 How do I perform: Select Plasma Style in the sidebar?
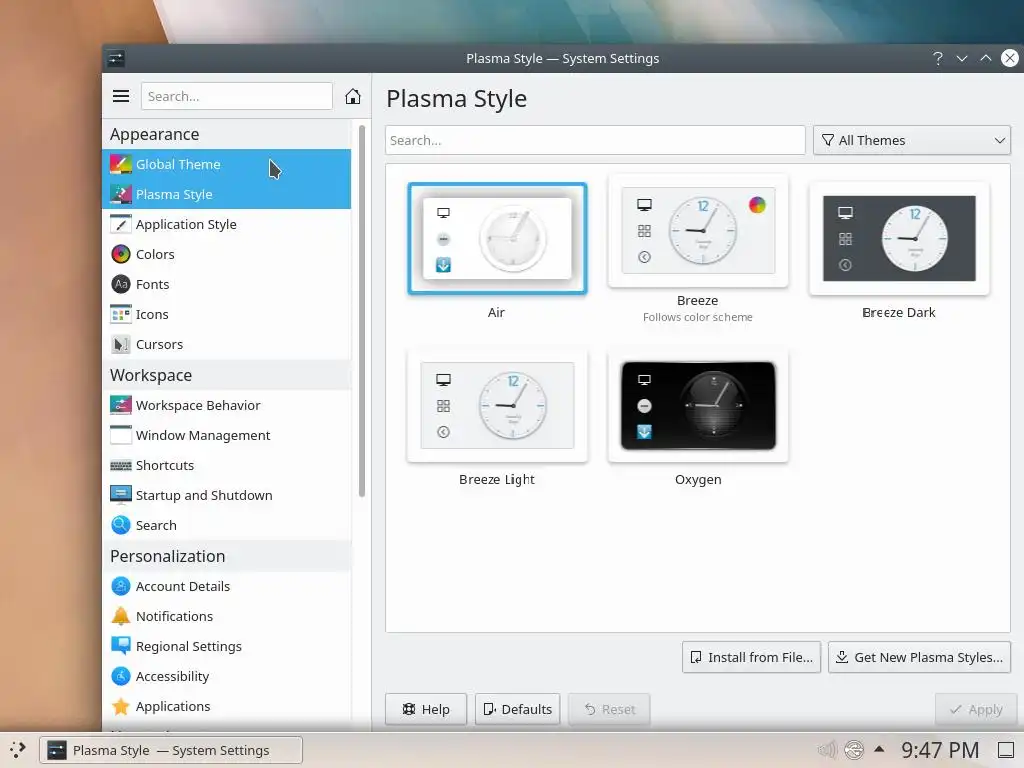point(227,194)
